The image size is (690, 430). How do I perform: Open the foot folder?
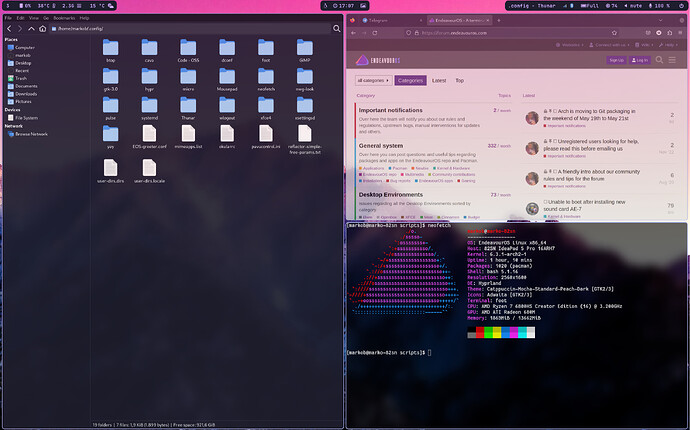(266, 51)
